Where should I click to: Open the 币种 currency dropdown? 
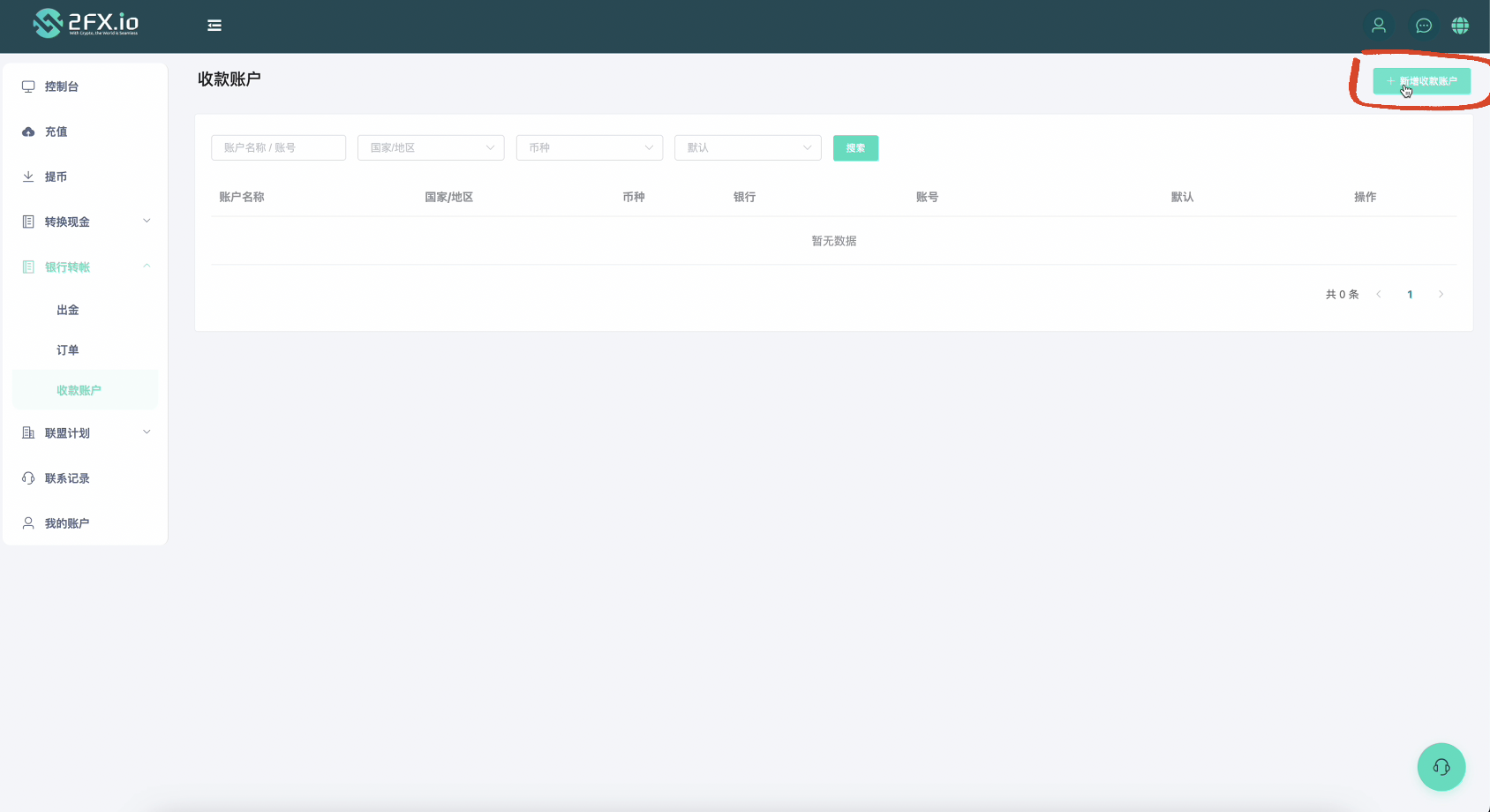[589, 147]
